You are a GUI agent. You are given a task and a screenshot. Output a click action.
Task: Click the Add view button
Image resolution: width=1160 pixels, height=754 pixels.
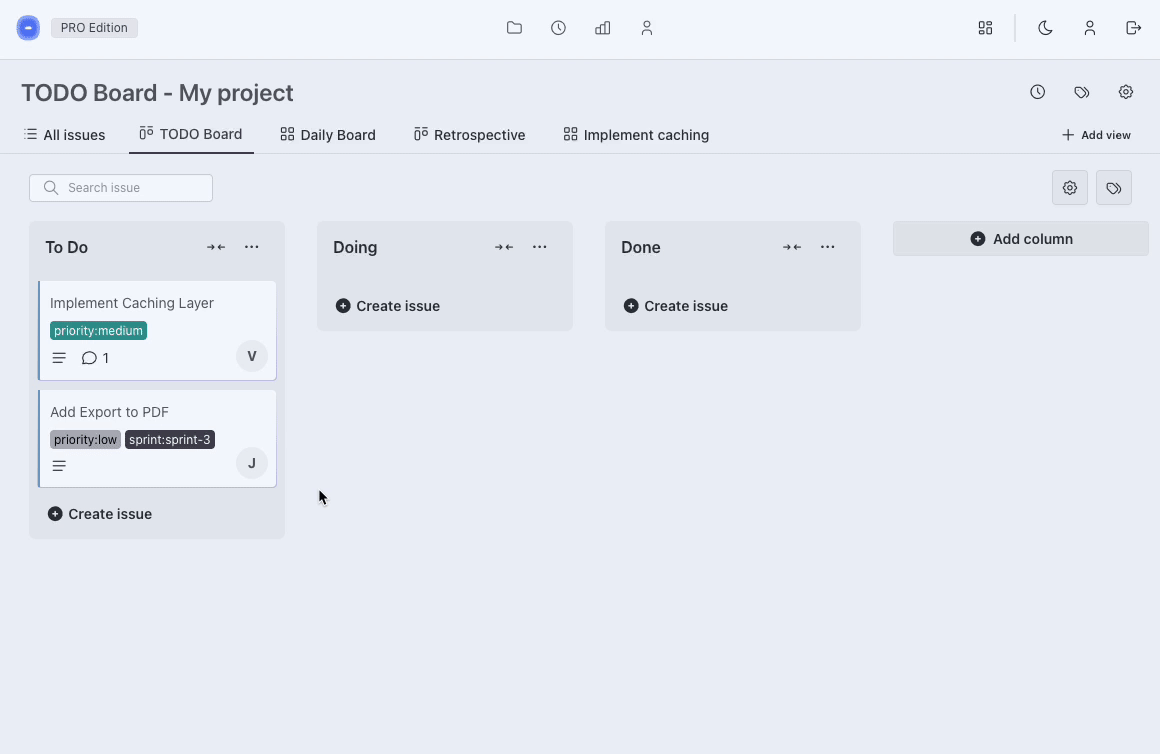click(1096, 135)
